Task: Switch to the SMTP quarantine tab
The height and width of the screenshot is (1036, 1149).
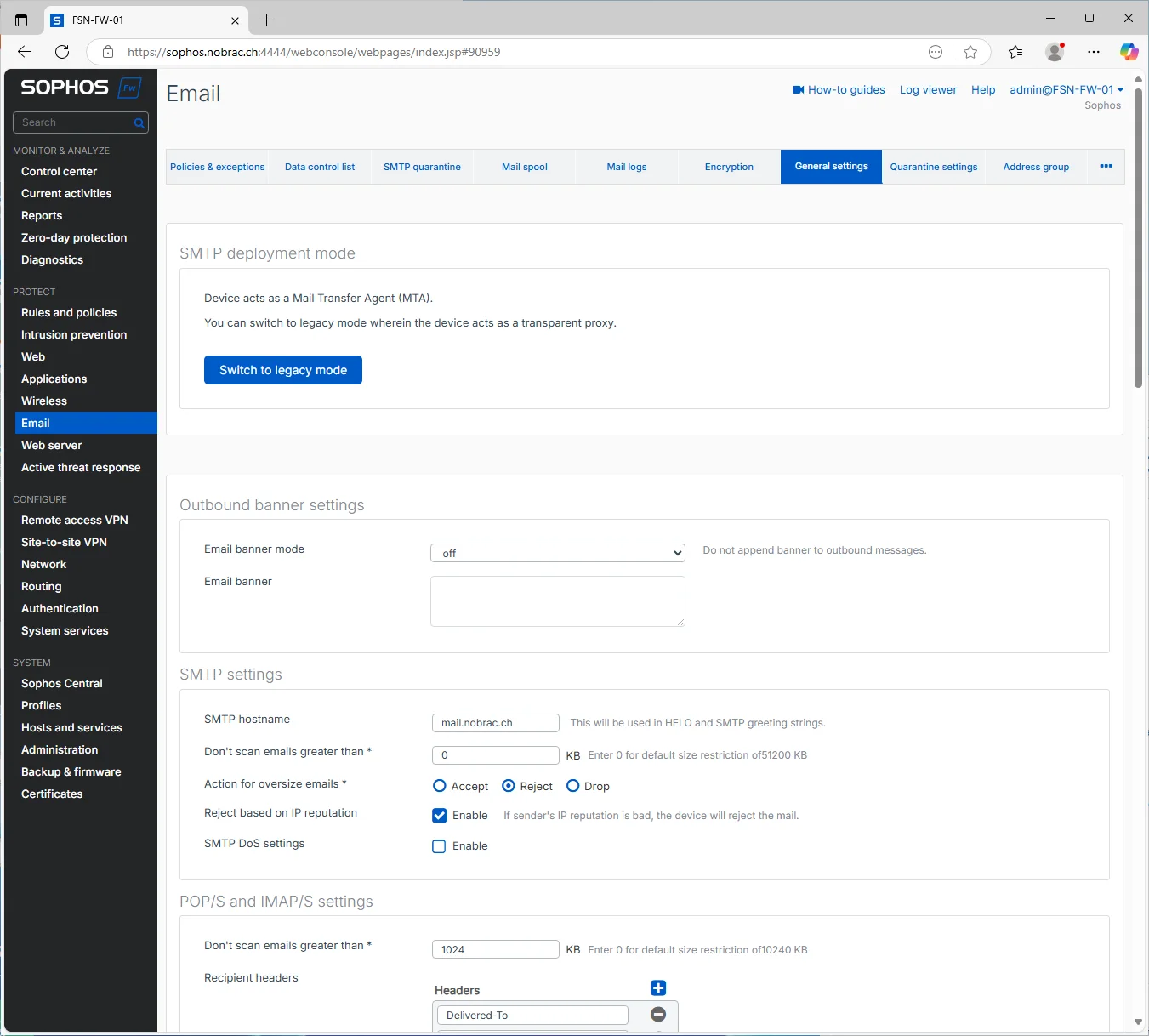Action: point(422,167)
